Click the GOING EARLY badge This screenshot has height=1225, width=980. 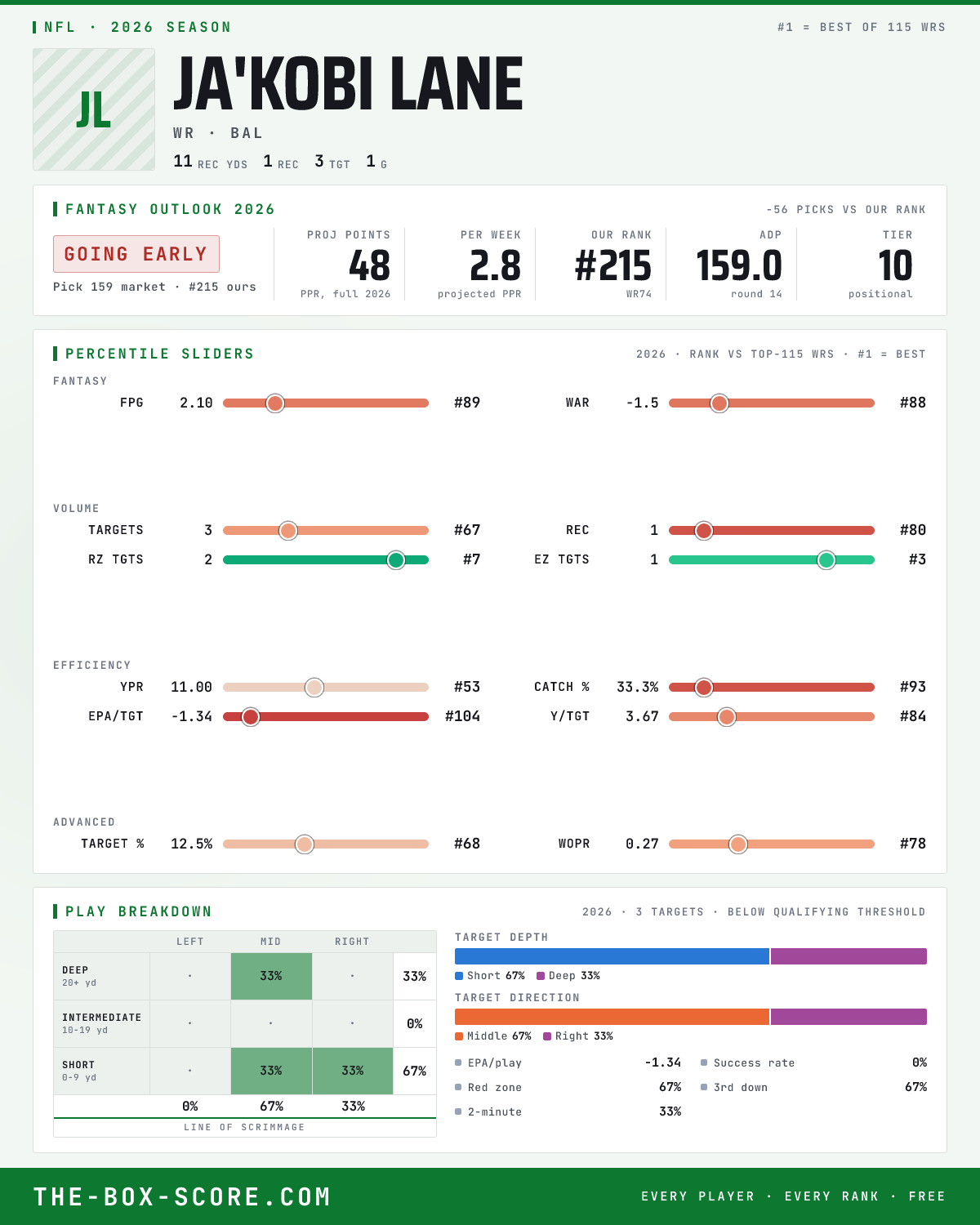pyautogui.click(x=136, y=254)
